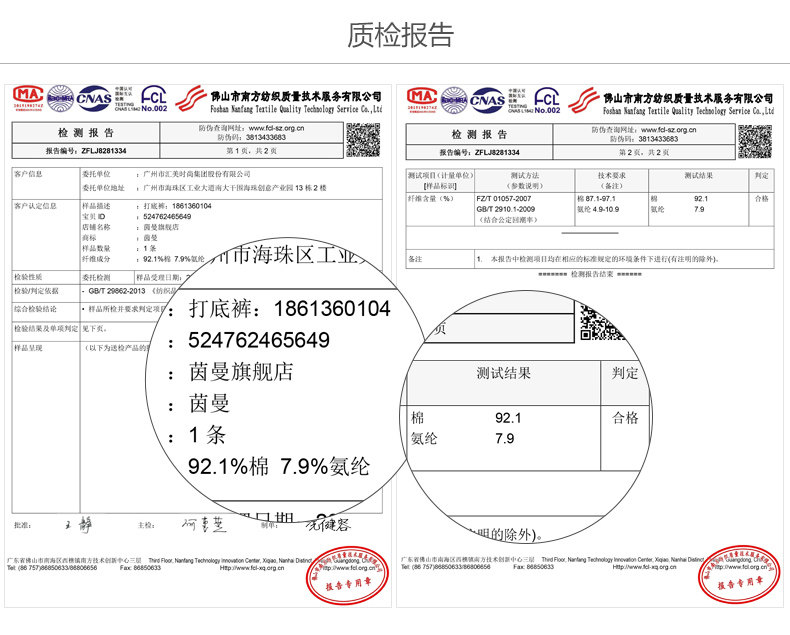
Task: Click magnified 92.1%棉 7.9%氨纶 composition
Action: coord(279,467)
